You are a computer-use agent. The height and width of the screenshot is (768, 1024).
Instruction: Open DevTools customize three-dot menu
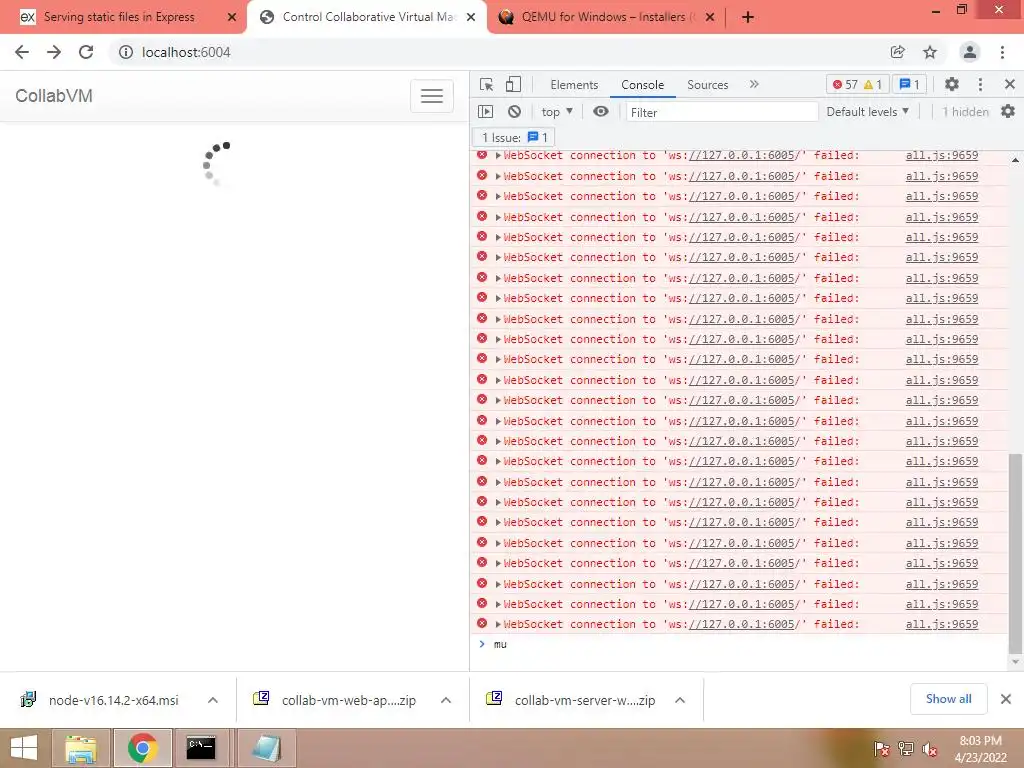pos(980,84)
